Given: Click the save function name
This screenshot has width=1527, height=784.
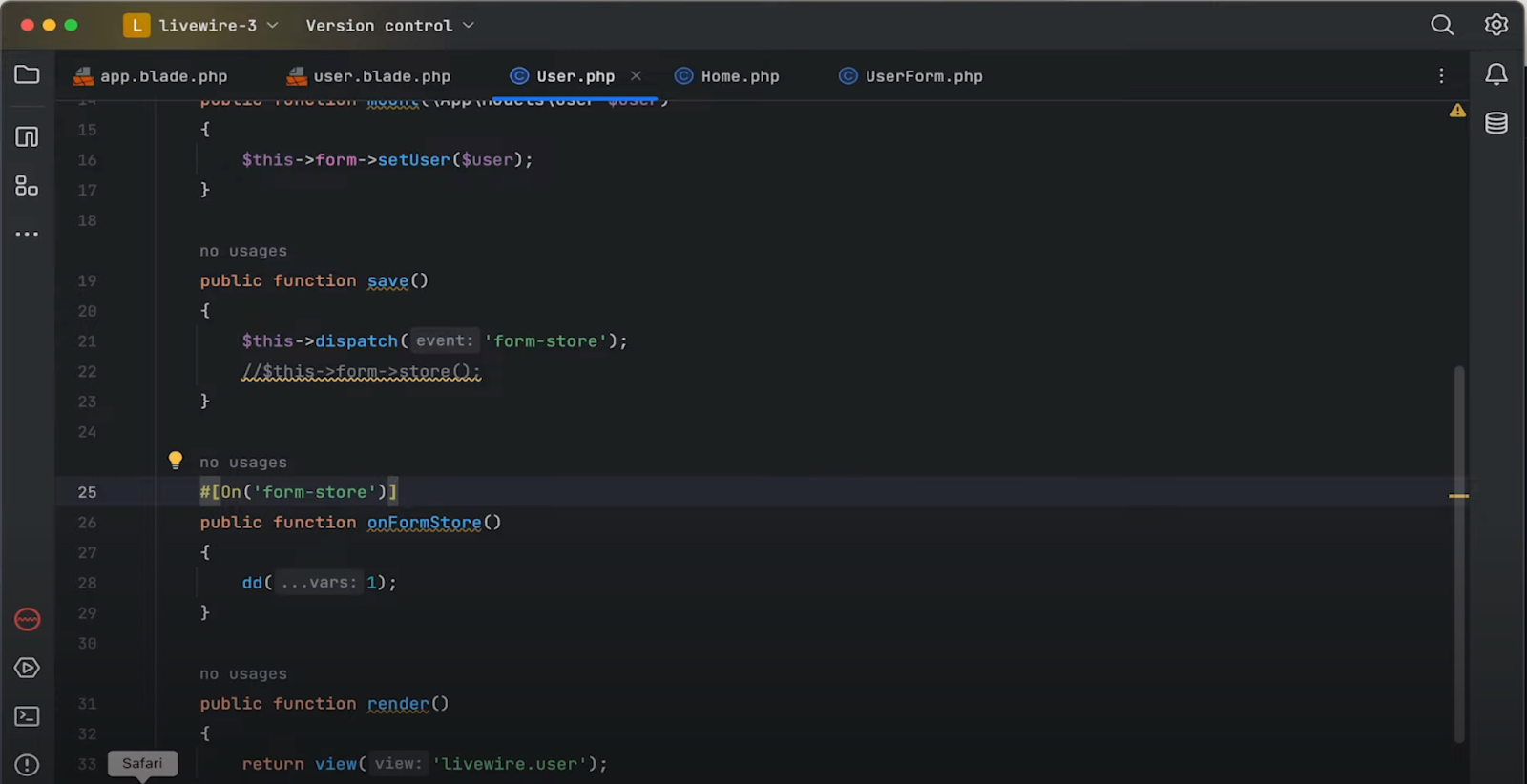Looking at the screenshot, I should [387, 280].
